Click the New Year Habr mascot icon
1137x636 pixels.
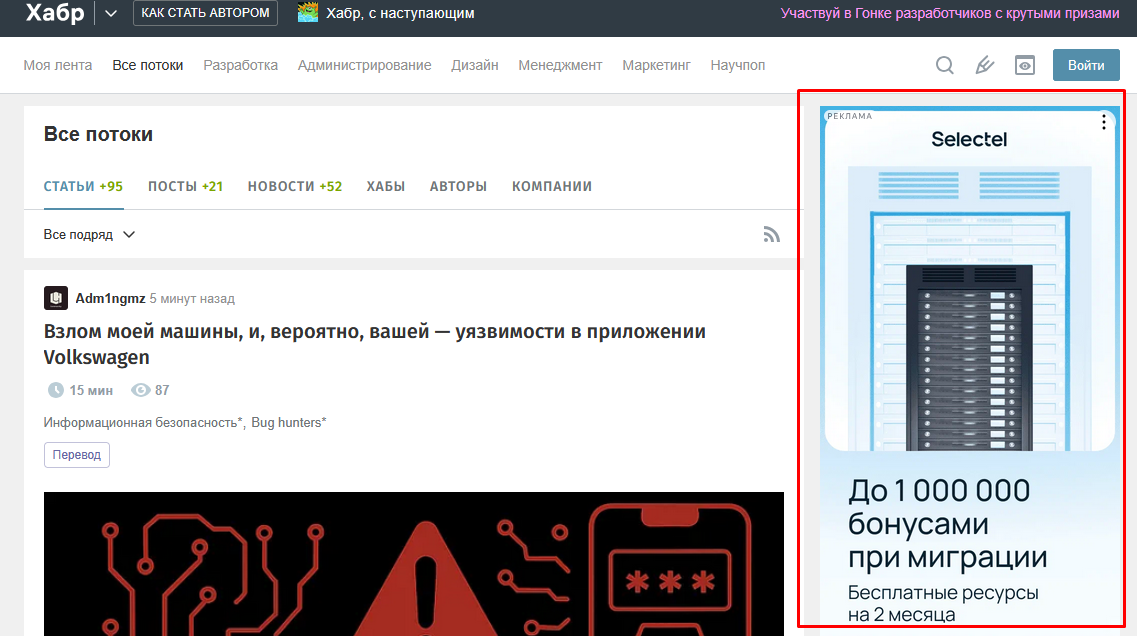click(307, 12)
